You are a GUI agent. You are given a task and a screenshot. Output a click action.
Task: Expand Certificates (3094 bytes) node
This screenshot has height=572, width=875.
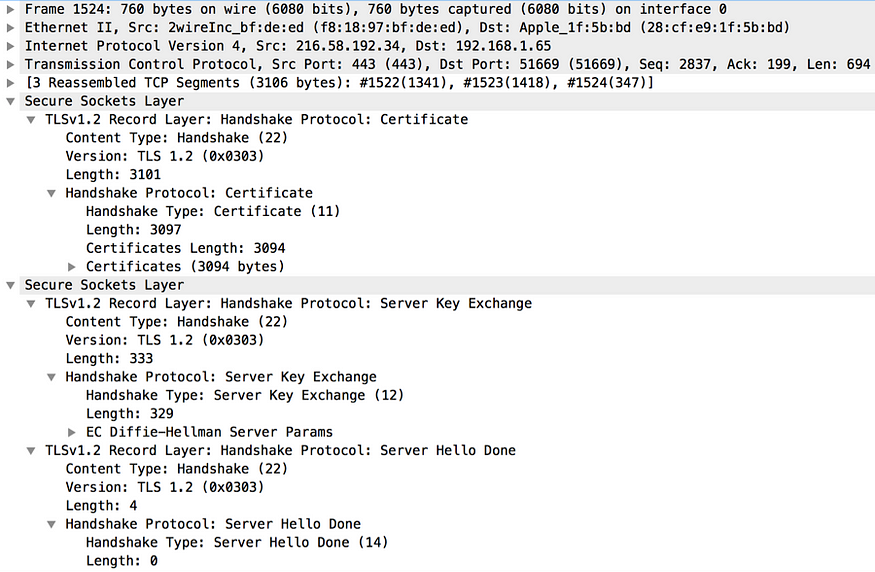[71, 267]
